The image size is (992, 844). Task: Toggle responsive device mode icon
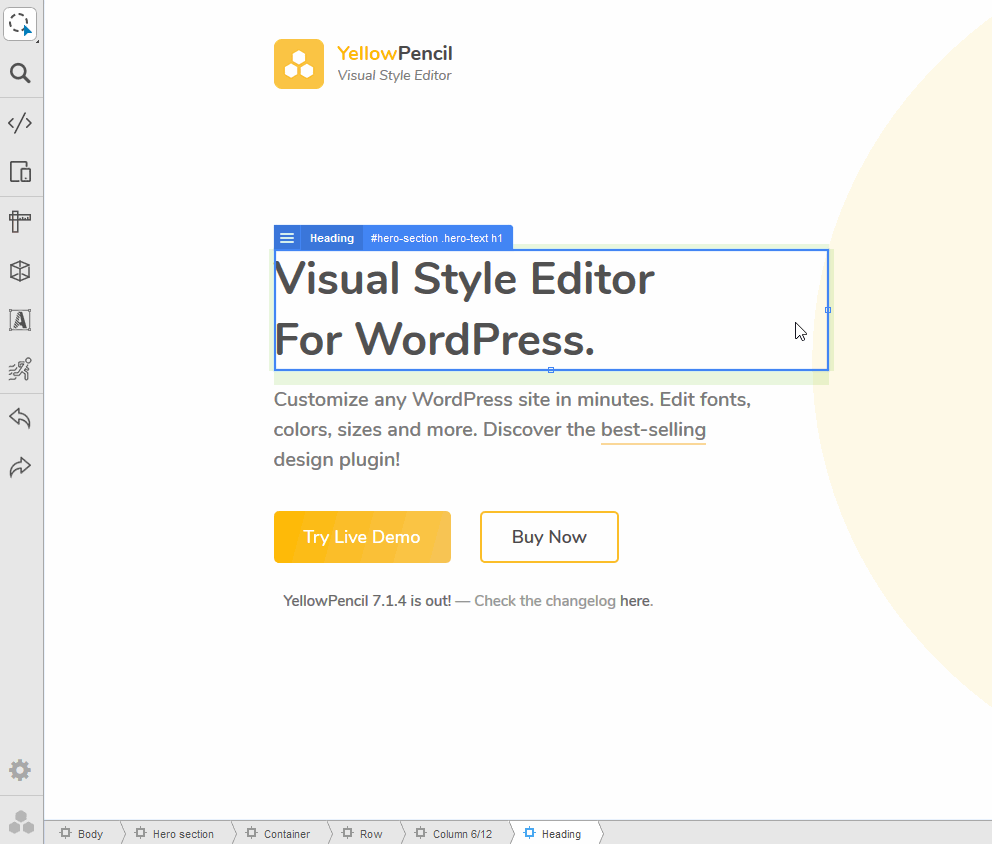pyautogui.click(x=20, y=172)
